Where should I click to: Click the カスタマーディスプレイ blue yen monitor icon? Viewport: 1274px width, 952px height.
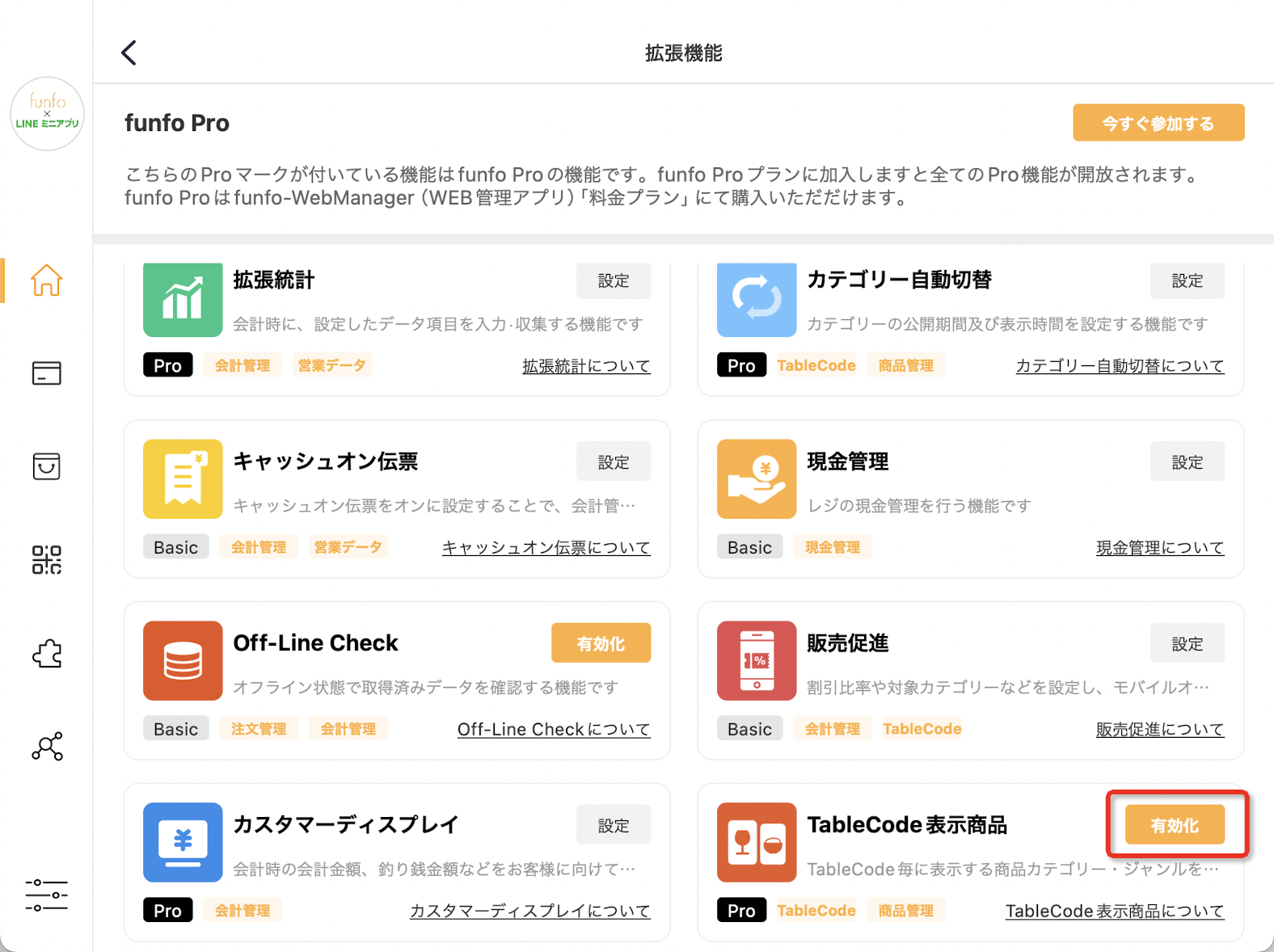pos(183,842)
